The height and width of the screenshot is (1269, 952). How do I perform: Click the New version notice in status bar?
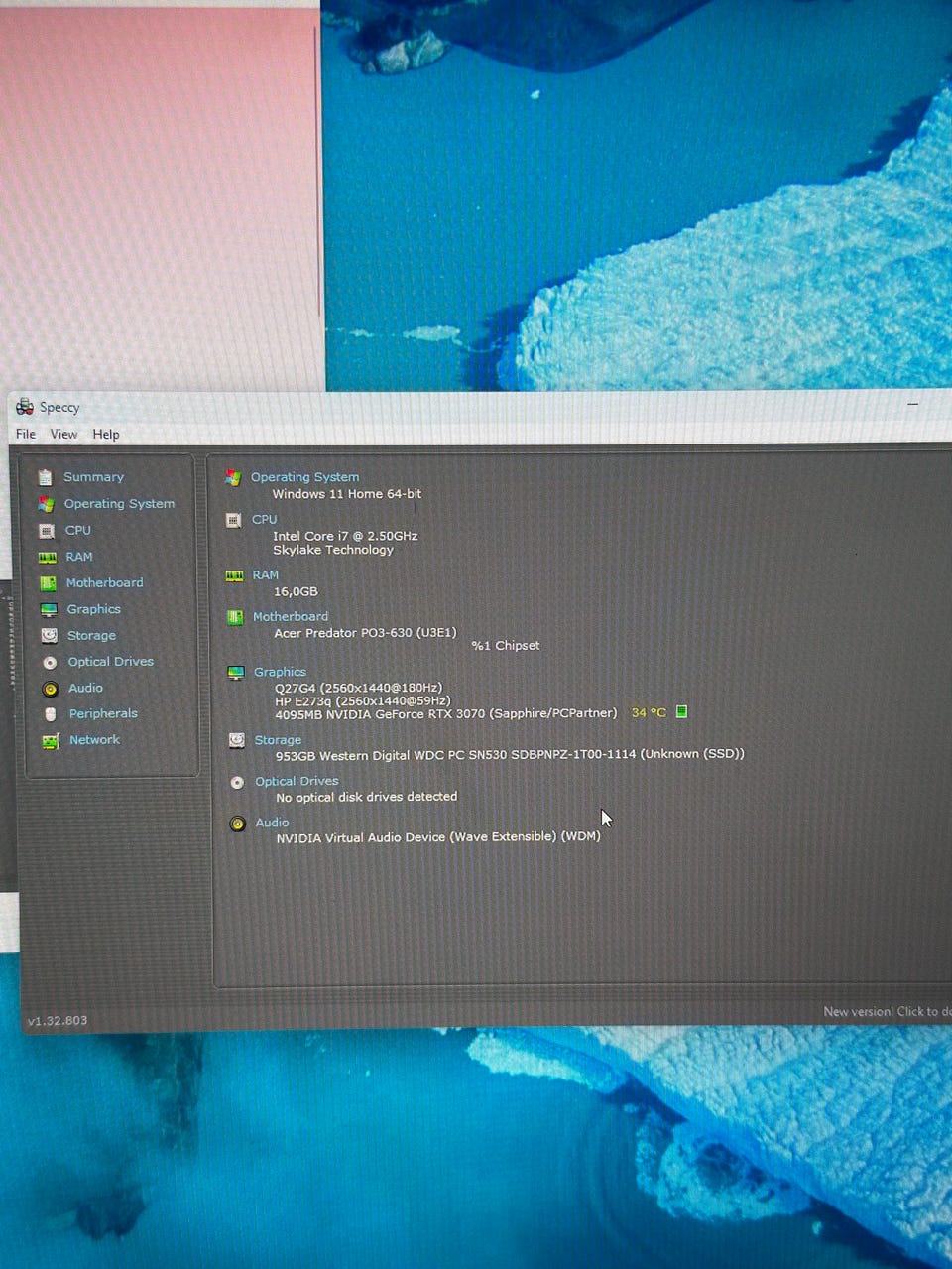click(x=888, y=1011)
